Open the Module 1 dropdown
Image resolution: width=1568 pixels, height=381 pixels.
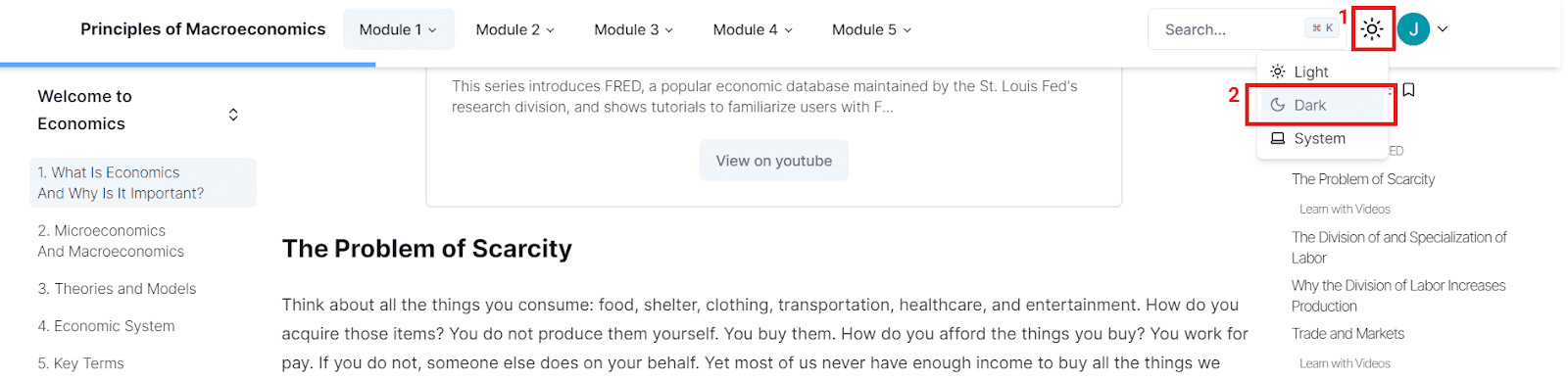(398, 29)
